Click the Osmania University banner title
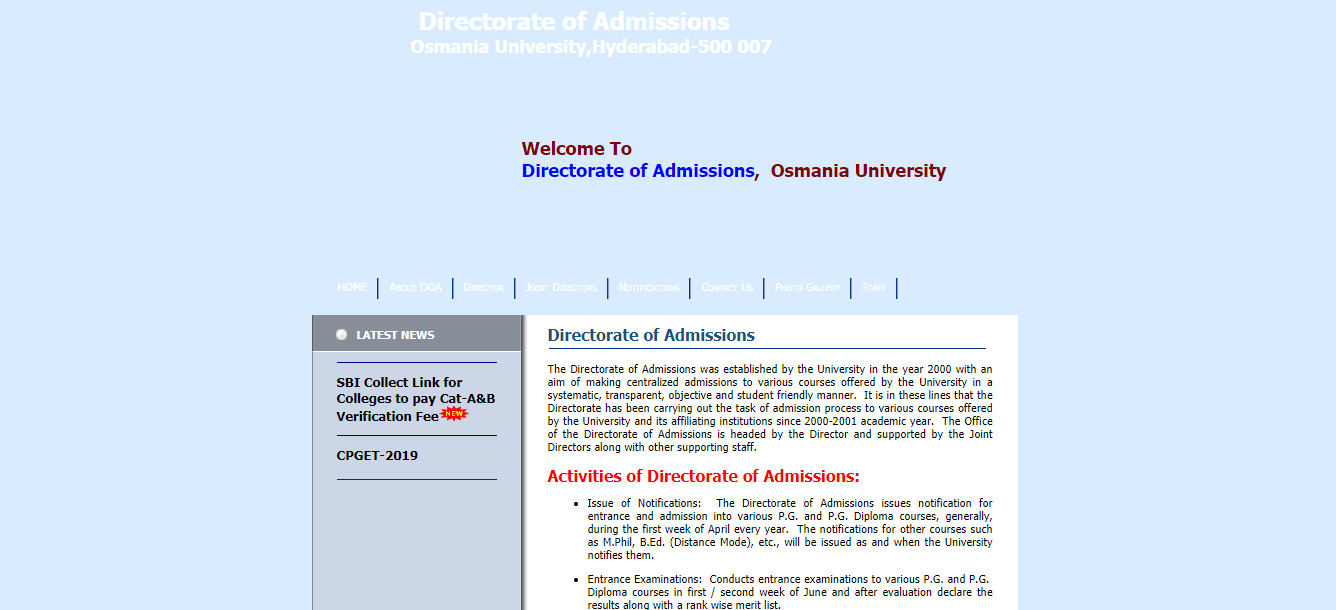Screen dimensions: 1336x610 pos(591,45)
